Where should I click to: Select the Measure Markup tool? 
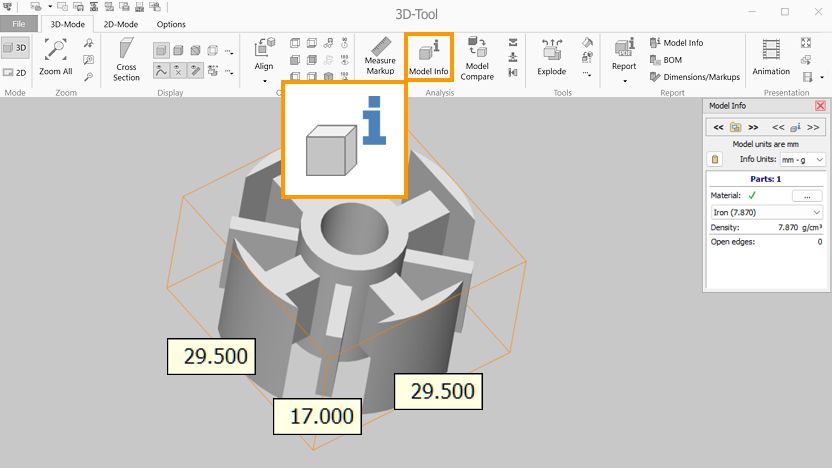pyautogui.click(x=380, y=57)
